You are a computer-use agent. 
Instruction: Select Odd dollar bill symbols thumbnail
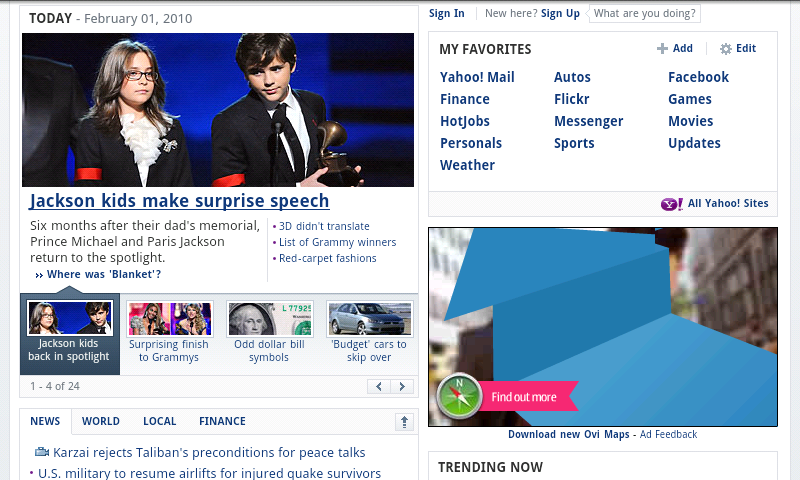pyautogui.click(x=269, y=333)
